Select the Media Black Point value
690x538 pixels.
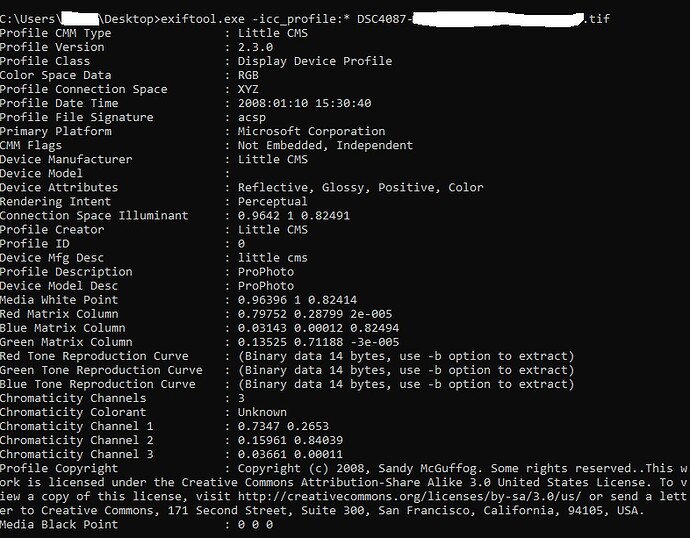click(255, 524)
